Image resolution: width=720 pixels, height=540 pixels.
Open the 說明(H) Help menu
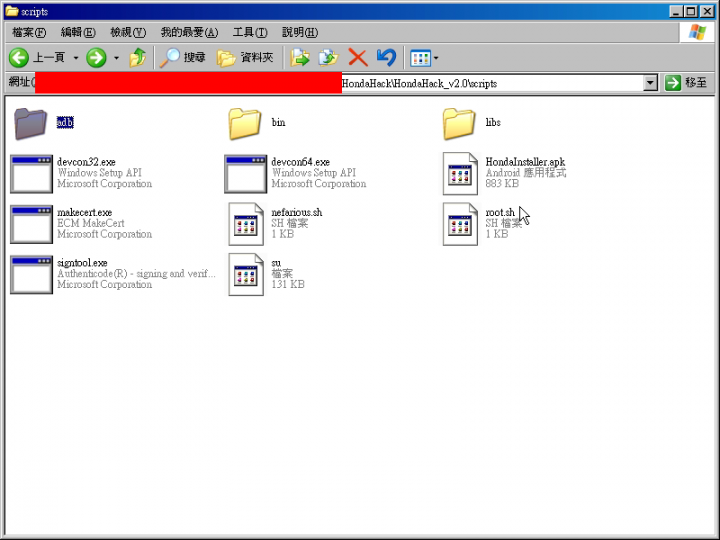(x=300, y=32)
